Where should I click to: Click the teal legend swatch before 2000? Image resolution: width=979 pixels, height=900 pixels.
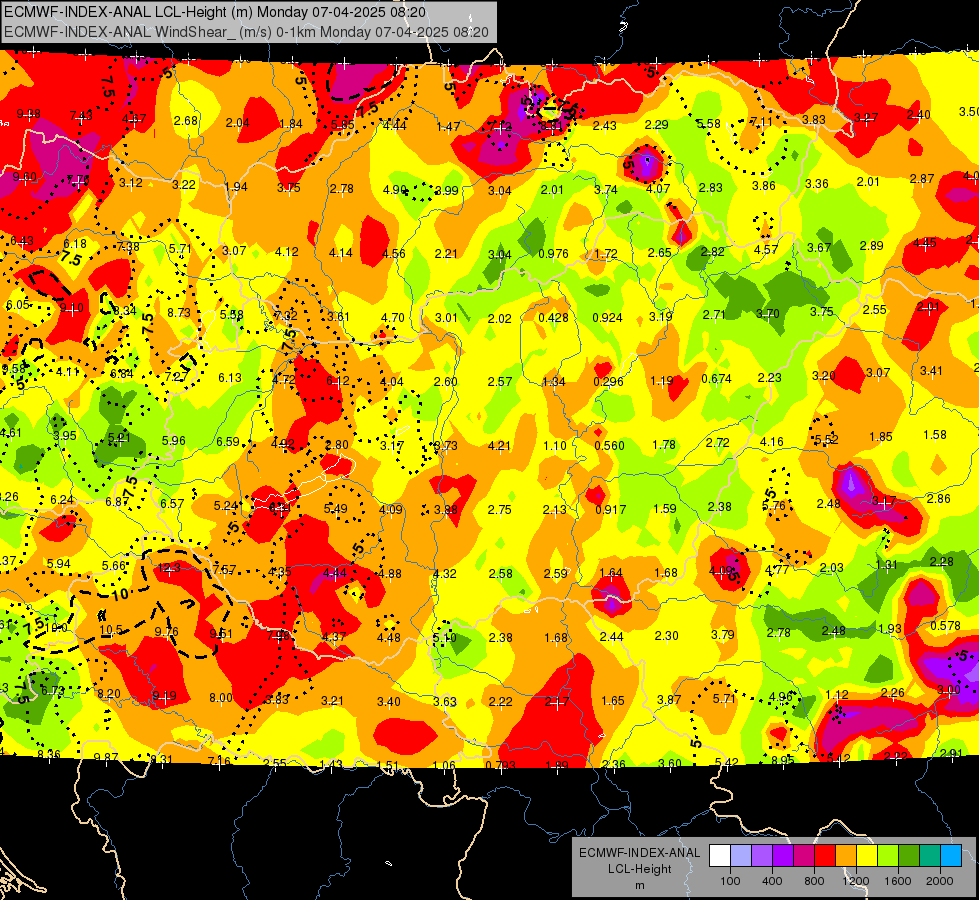930,856
